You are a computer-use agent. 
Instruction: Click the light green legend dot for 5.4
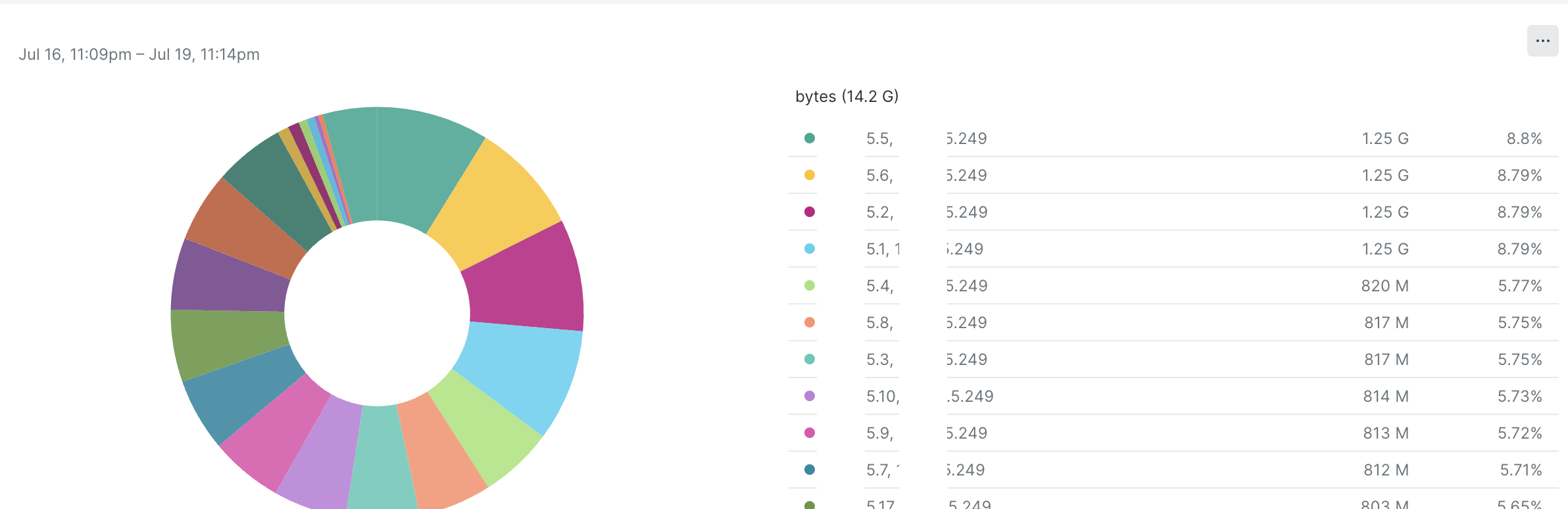[x=810, y=285]
